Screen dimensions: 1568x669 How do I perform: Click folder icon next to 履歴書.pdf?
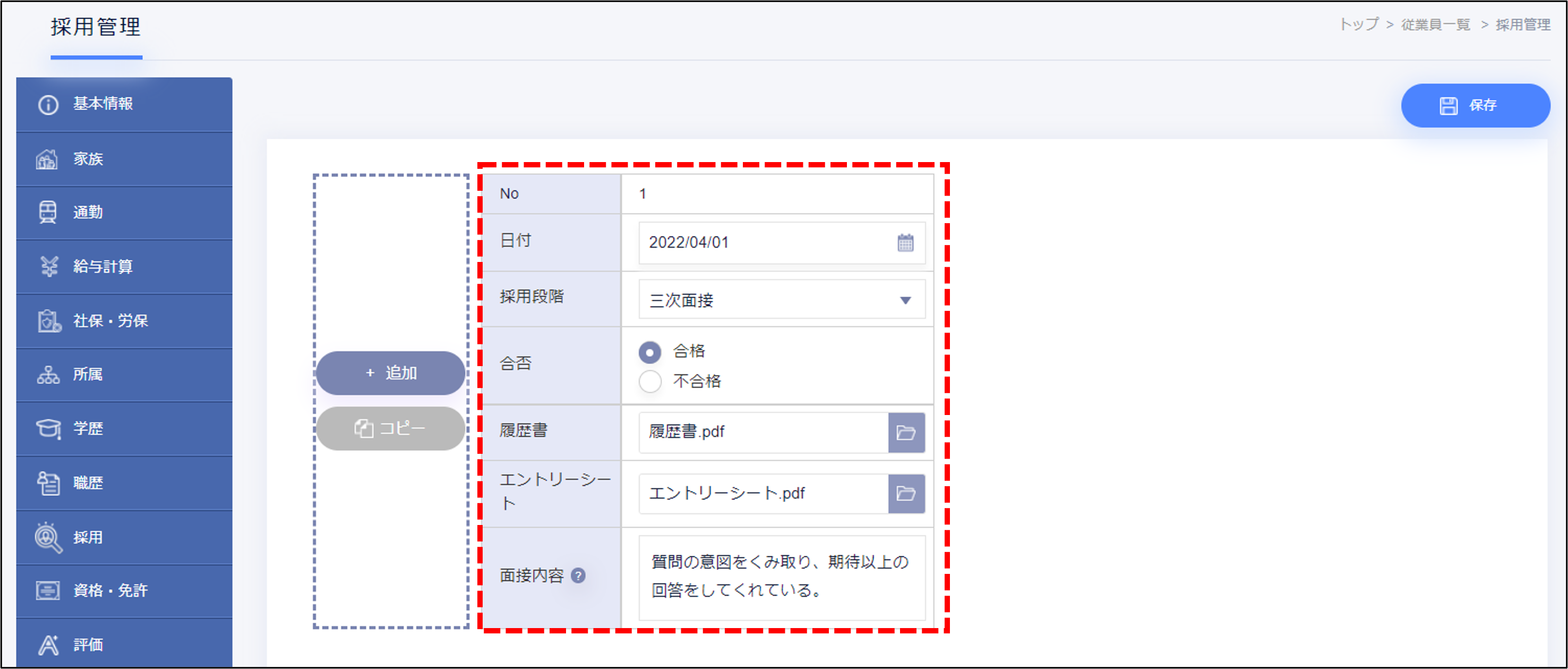pos(906,433)
